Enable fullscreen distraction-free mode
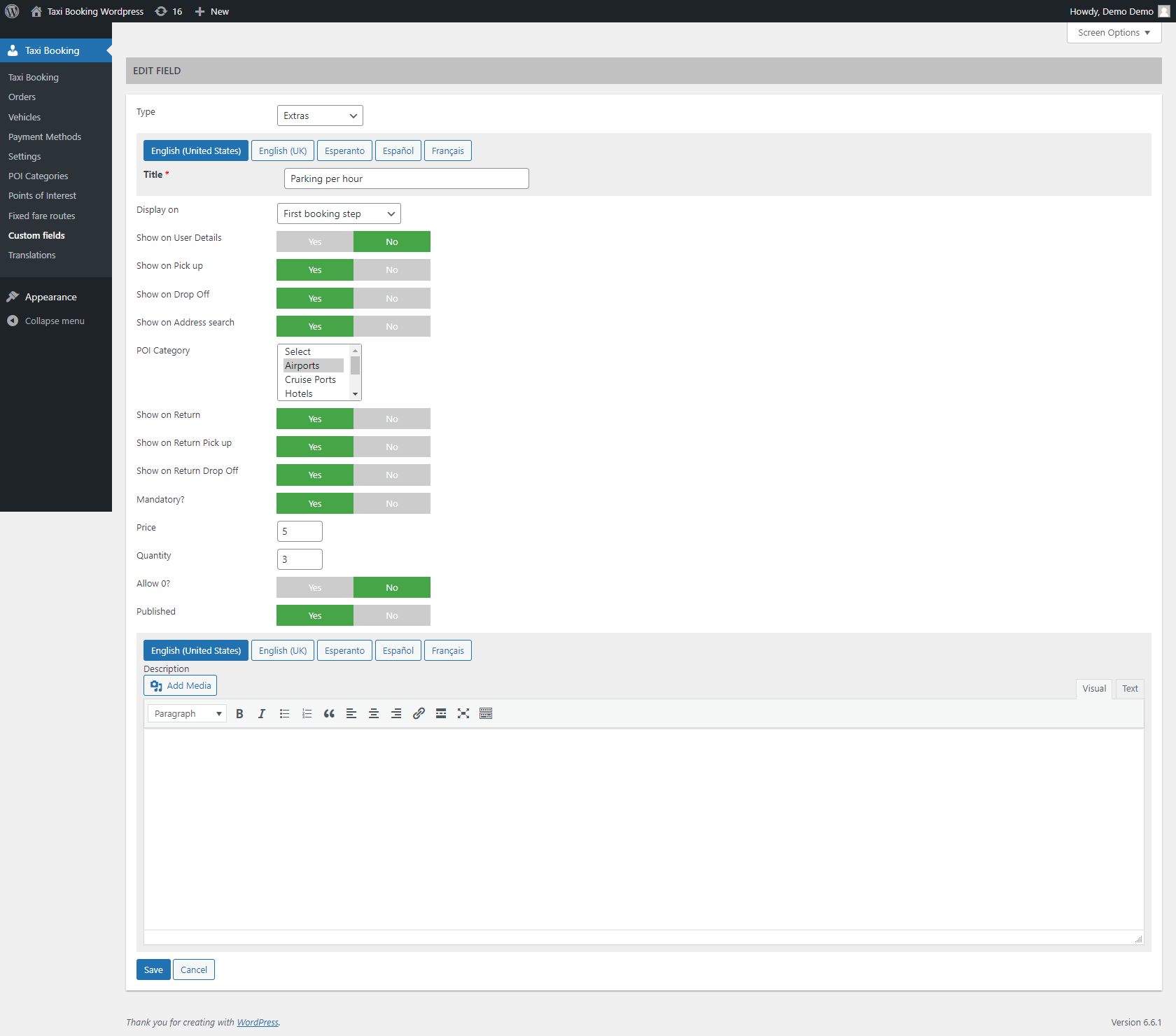The width and height of the screenshot is (1176, 1036). [463, 713]
